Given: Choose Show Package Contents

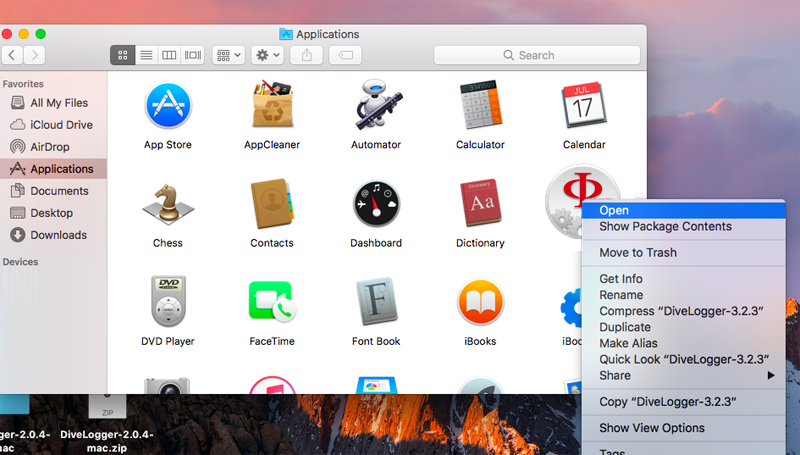Looking at the screenshot, I should tap(683, 226).
